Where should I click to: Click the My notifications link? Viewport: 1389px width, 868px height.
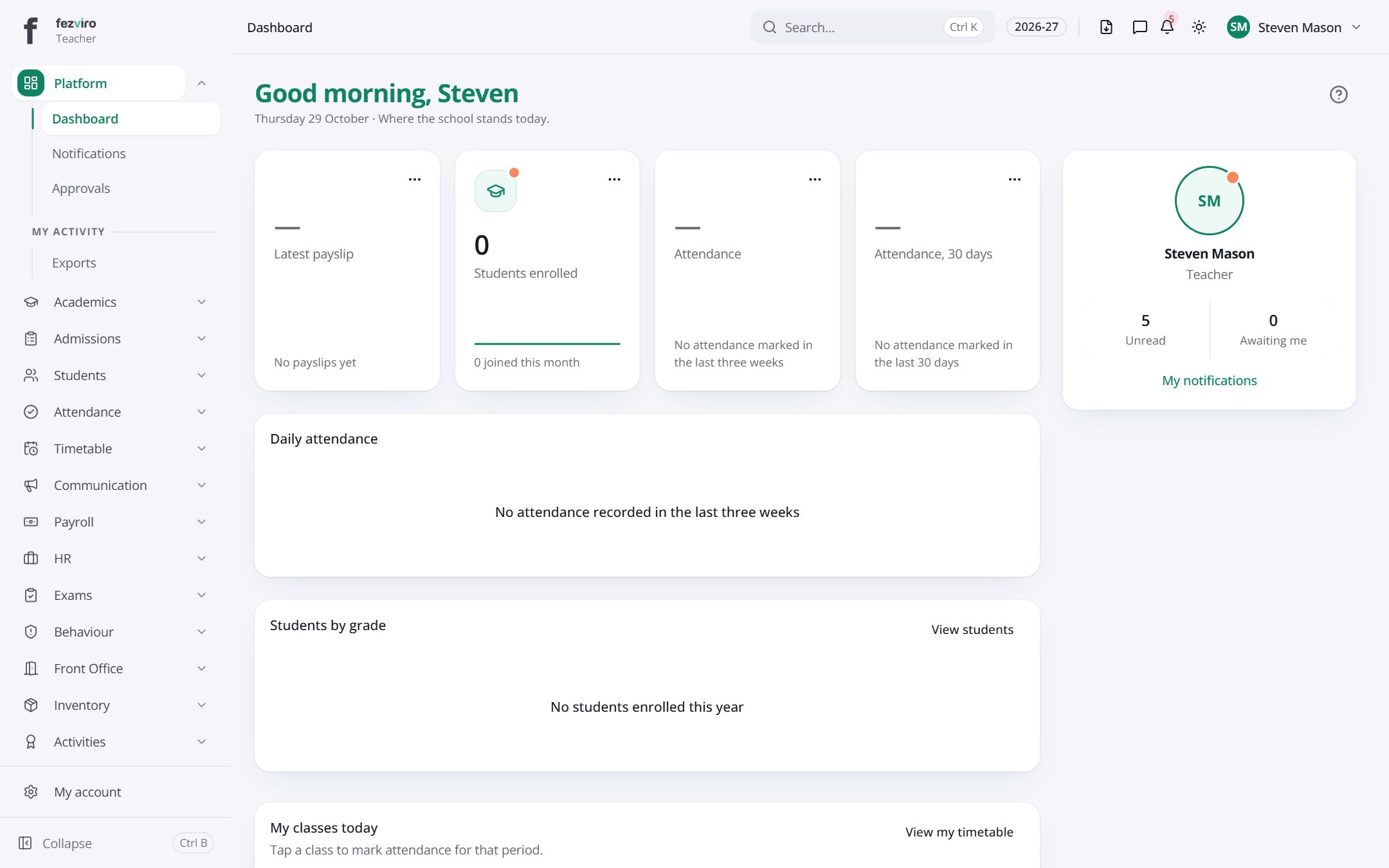(1209, 381)
